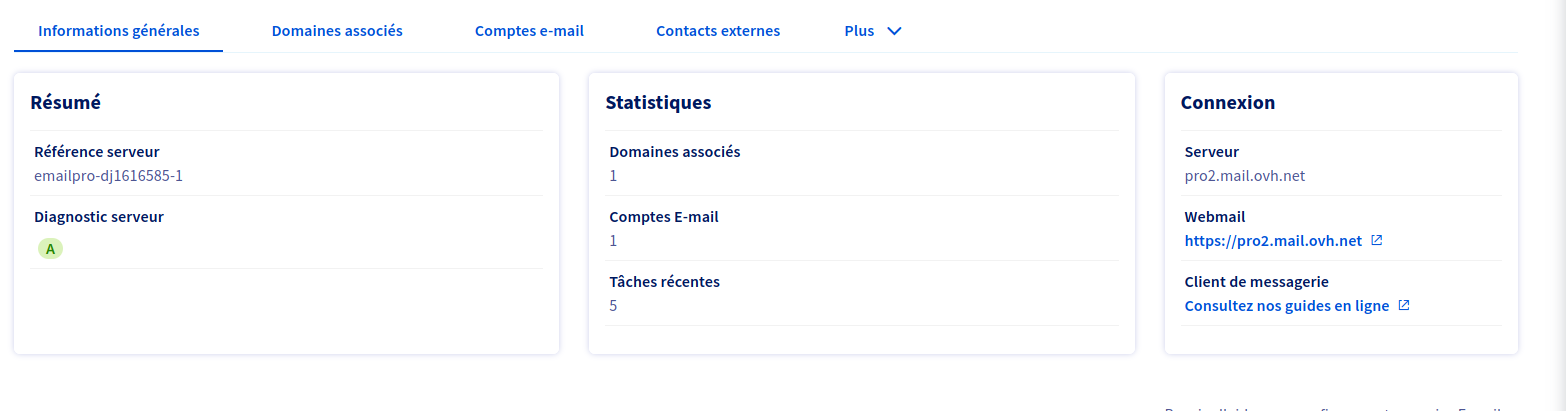
Task: Click the Résumé card heading
Action: coord(66,102)
